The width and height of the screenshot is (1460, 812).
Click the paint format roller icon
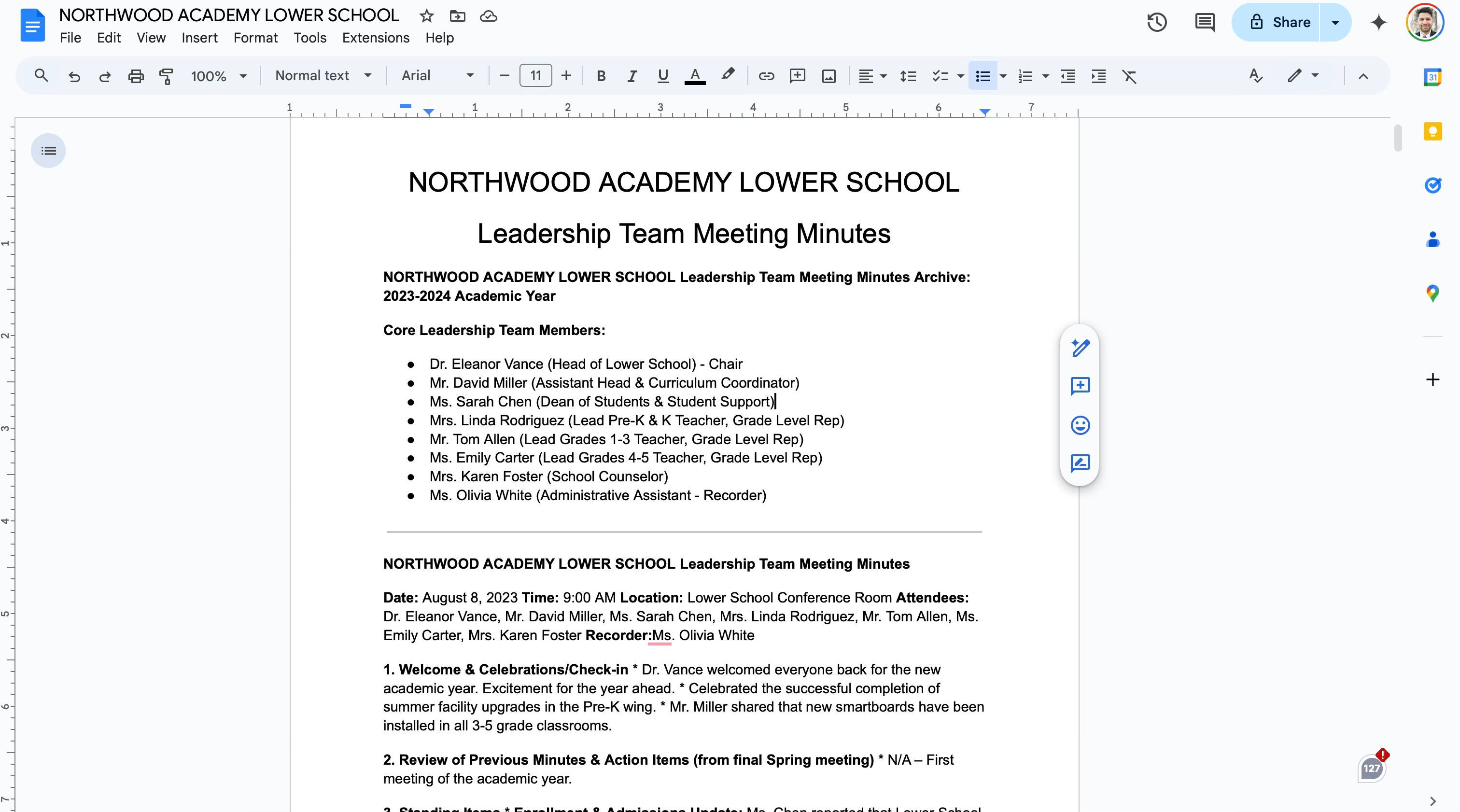click(166, 76)
